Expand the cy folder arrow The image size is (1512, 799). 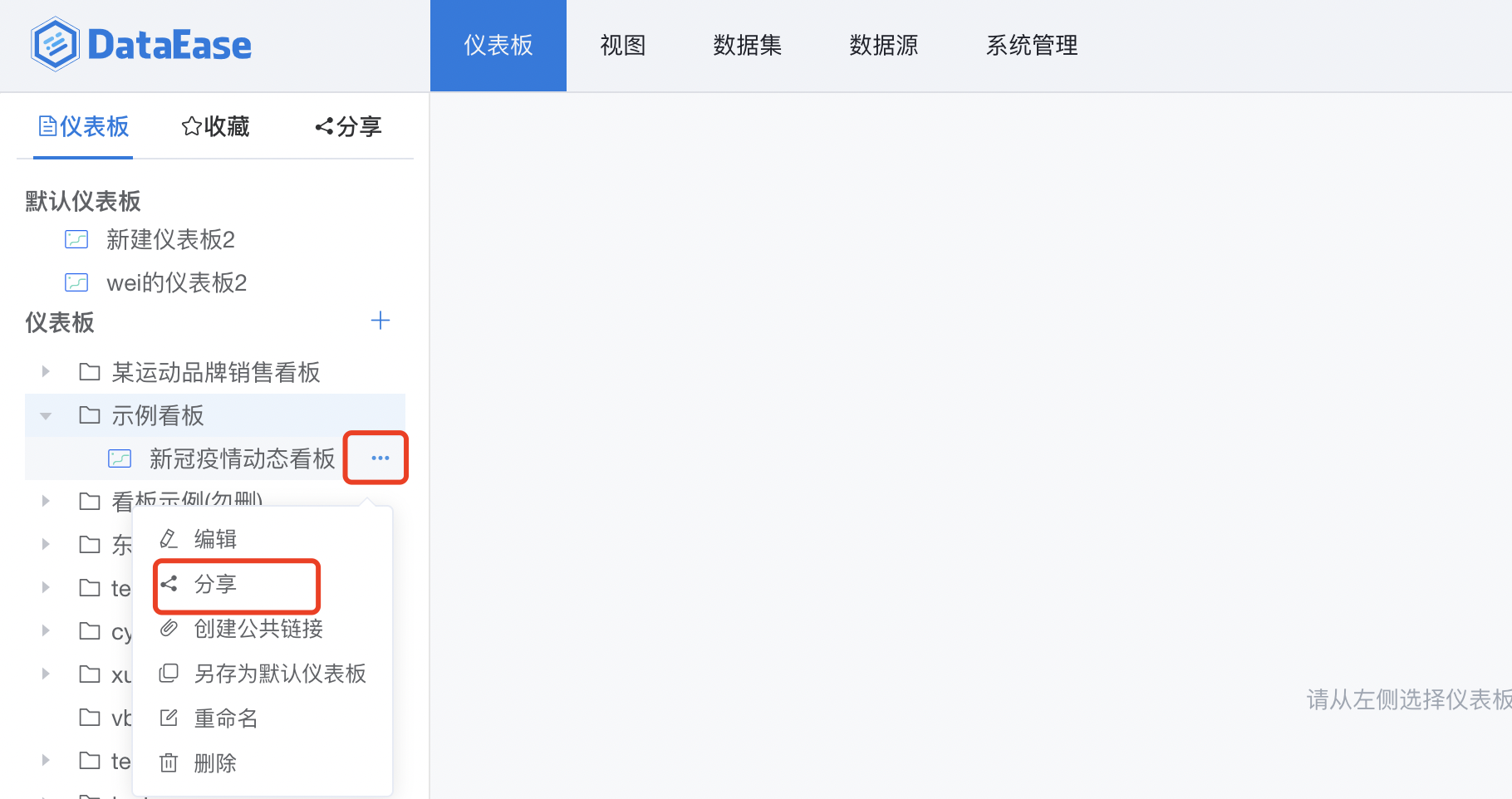coord(46,630)
